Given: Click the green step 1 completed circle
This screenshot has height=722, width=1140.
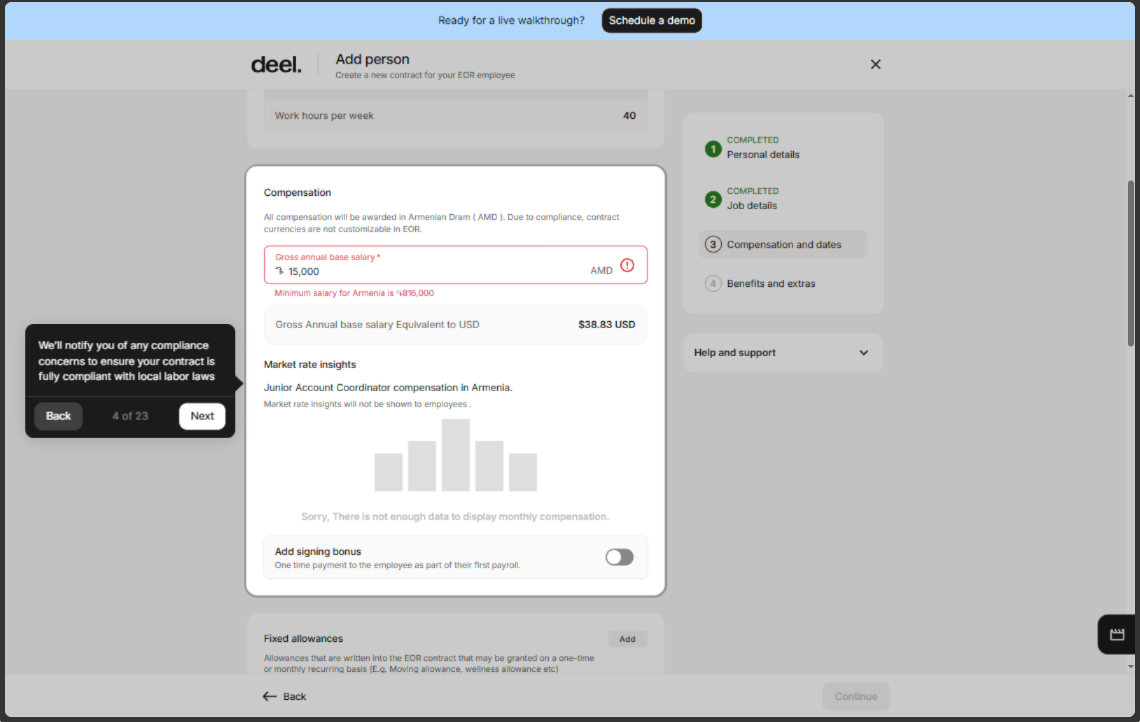Looking at the screenshot, I should 713,149.
